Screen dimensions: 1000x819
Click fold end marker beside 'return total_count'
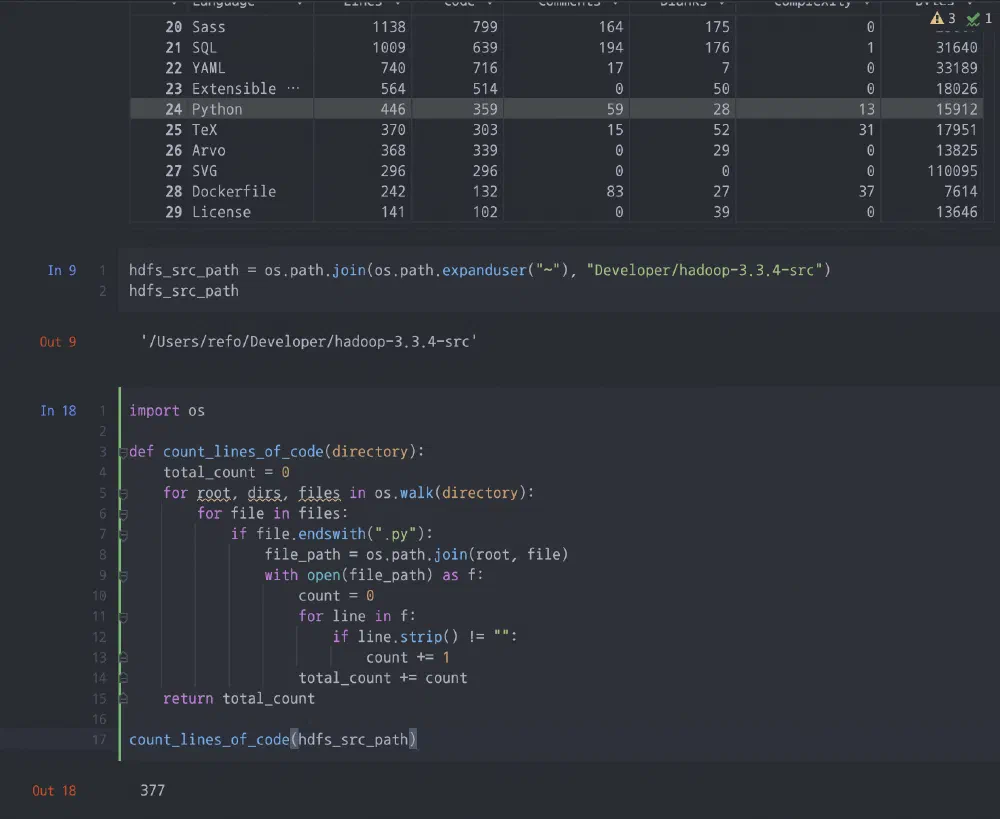pos(123,699)
